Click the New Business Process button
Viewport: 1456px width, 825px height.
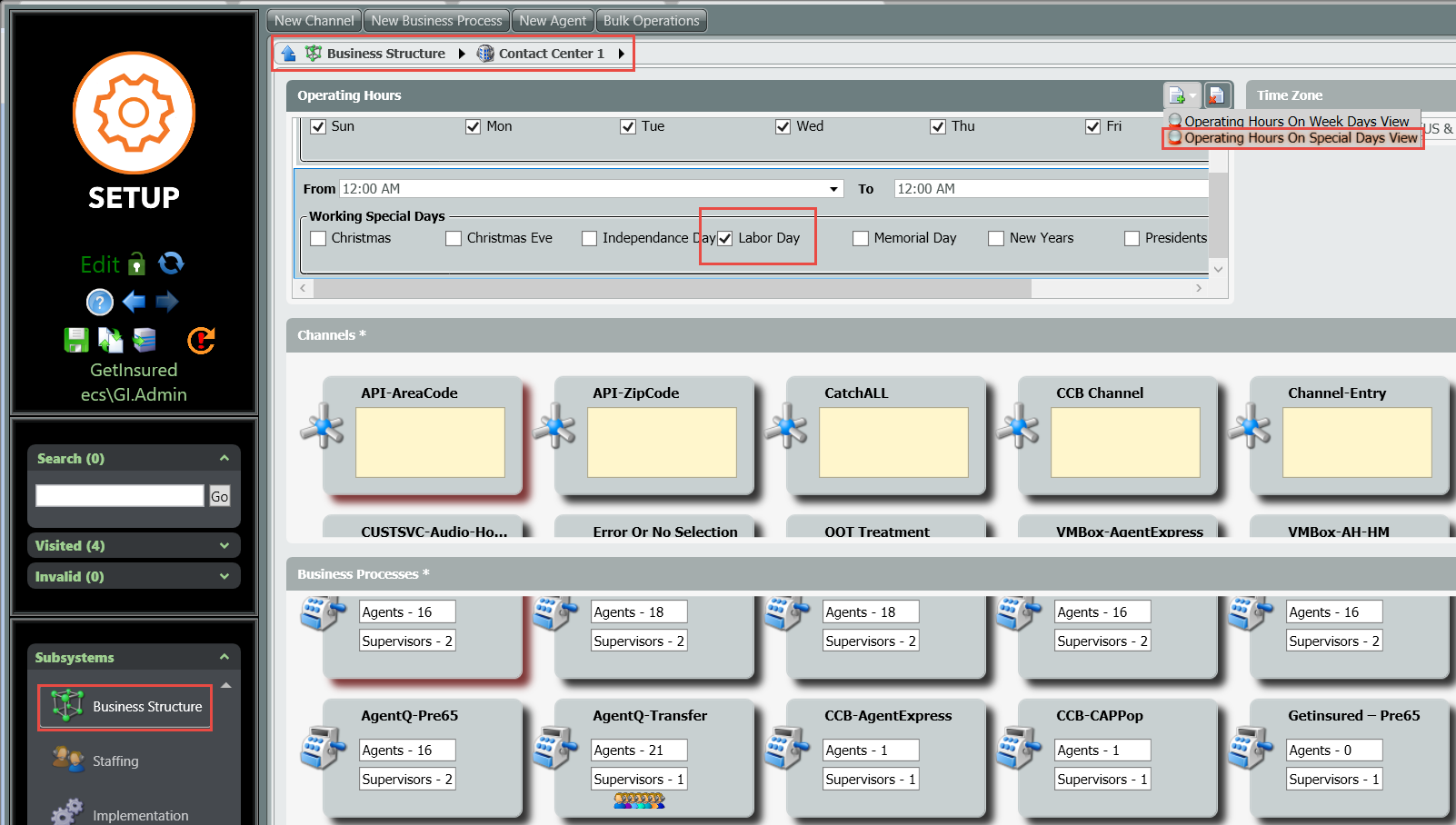[x=436, y=20]
